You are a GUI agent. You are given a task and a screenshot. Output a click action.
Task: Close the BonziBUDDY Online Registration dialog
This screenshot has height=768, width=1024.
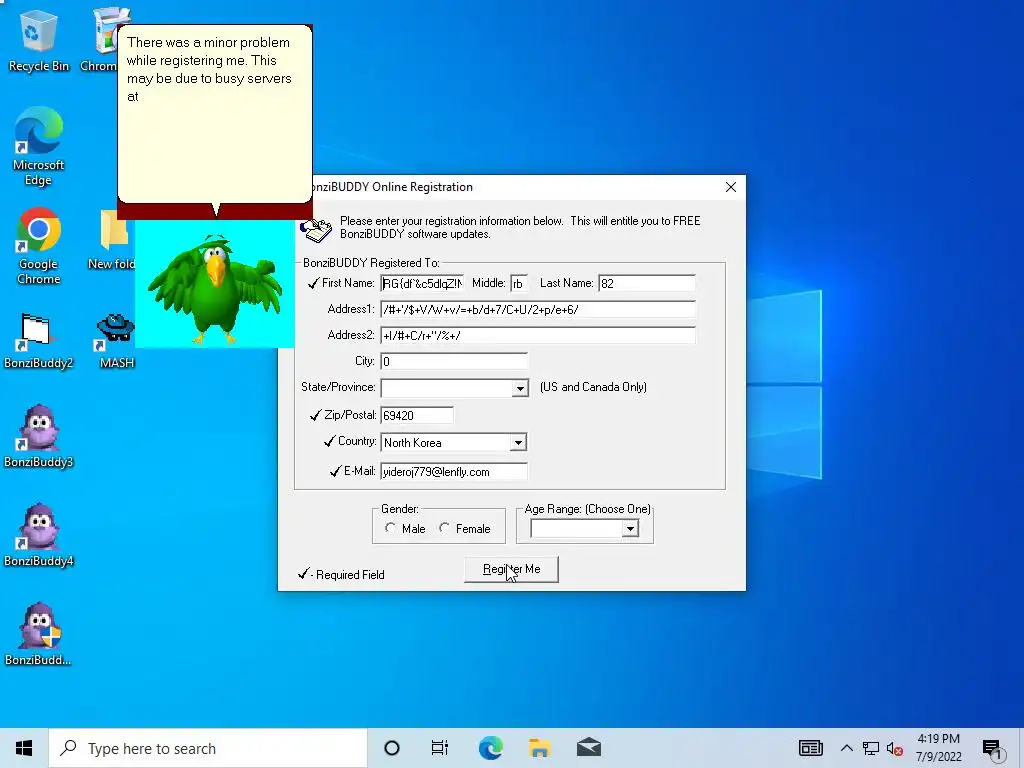(x=731, y=187)
